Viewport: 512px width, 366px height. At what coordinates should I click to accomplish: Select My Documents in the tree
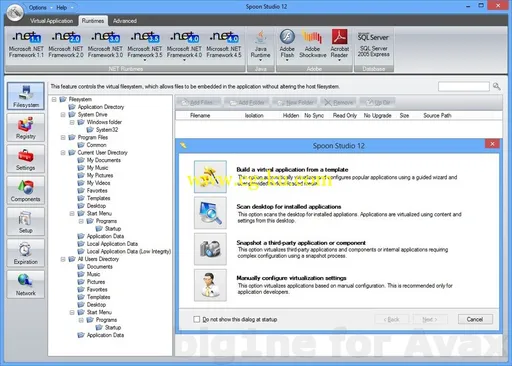[104, 160]
